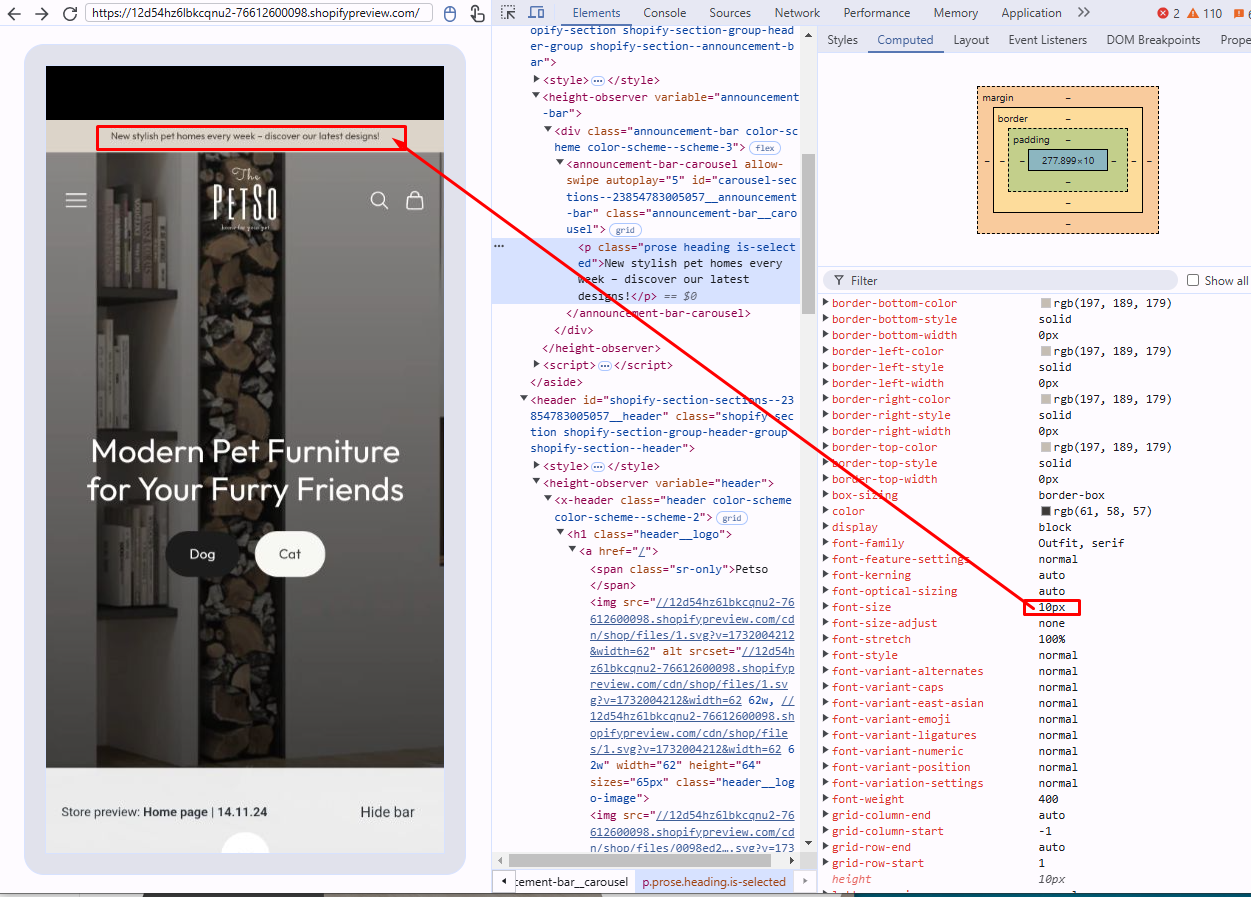Collapse the announcement-bar-carousel node
This screenshot has width=1251, height=897.
tap(561, 164)
